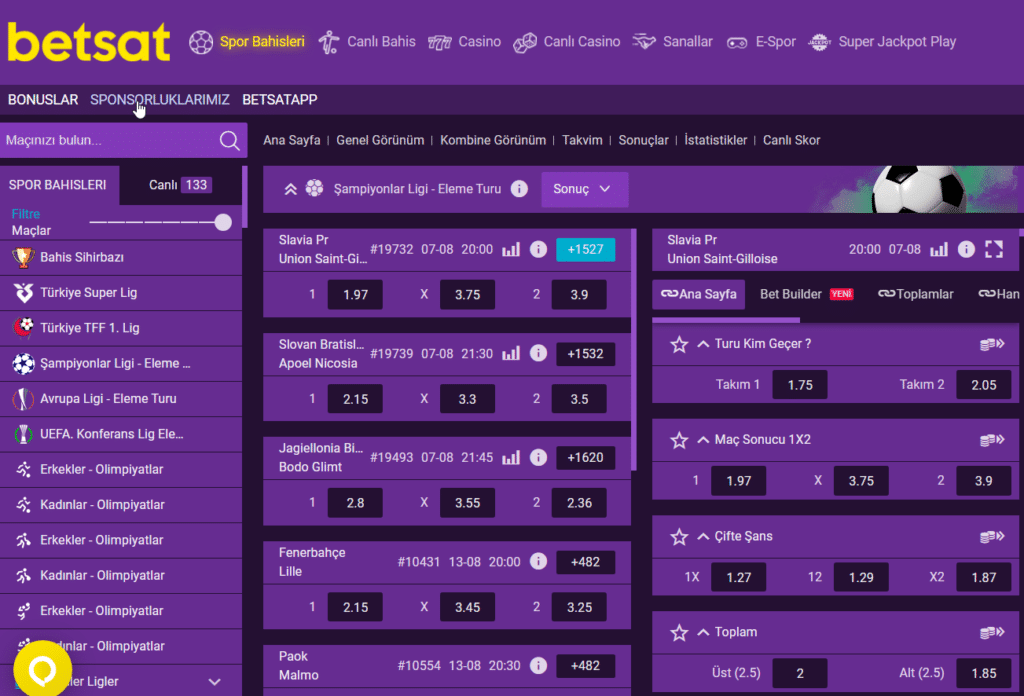Select draw odds 3.3 for Slovan Bratislava match
The height and width of the screenshot is (696, 1024).
[467, 399]
